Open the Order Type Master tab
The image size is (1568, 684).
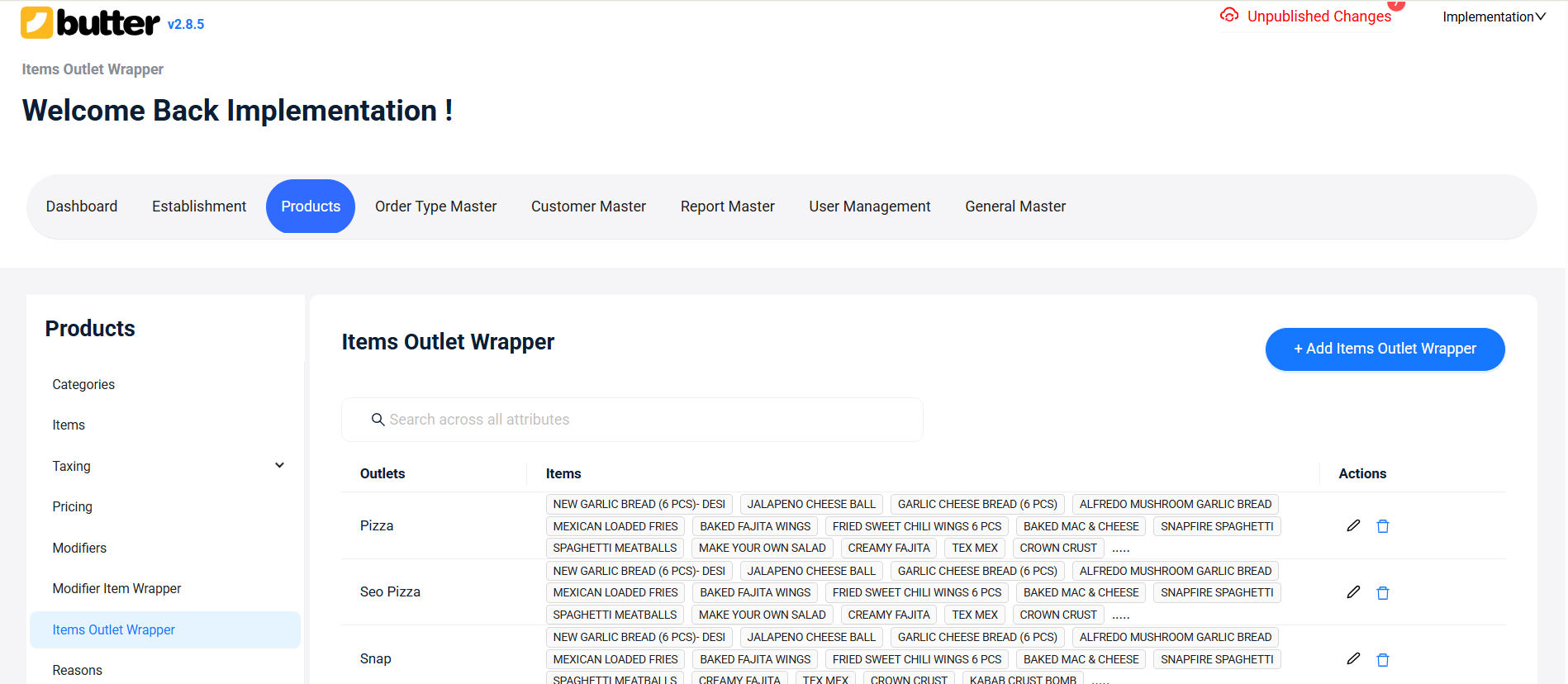(435, 207)
